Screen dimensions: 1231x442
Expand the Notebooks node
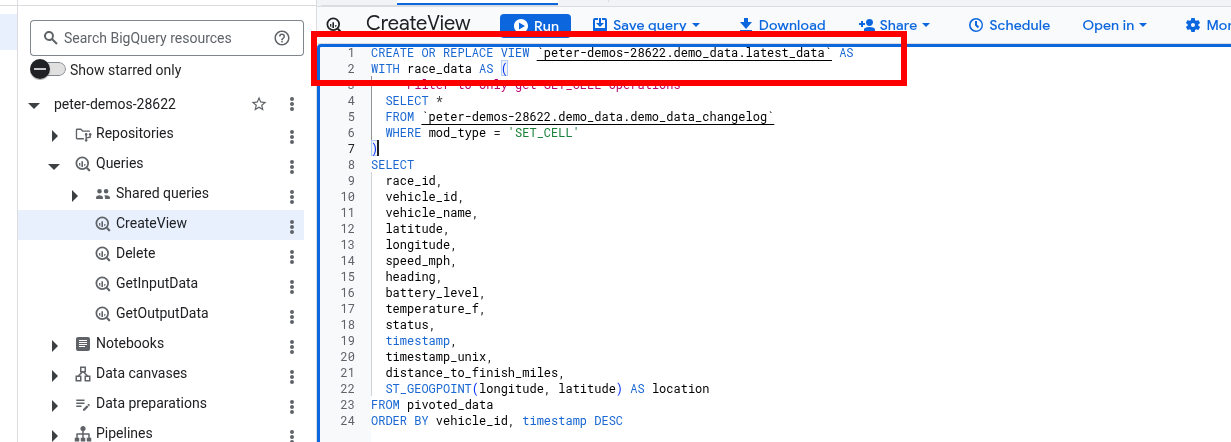pyautogui.click(x=55, y=344)
